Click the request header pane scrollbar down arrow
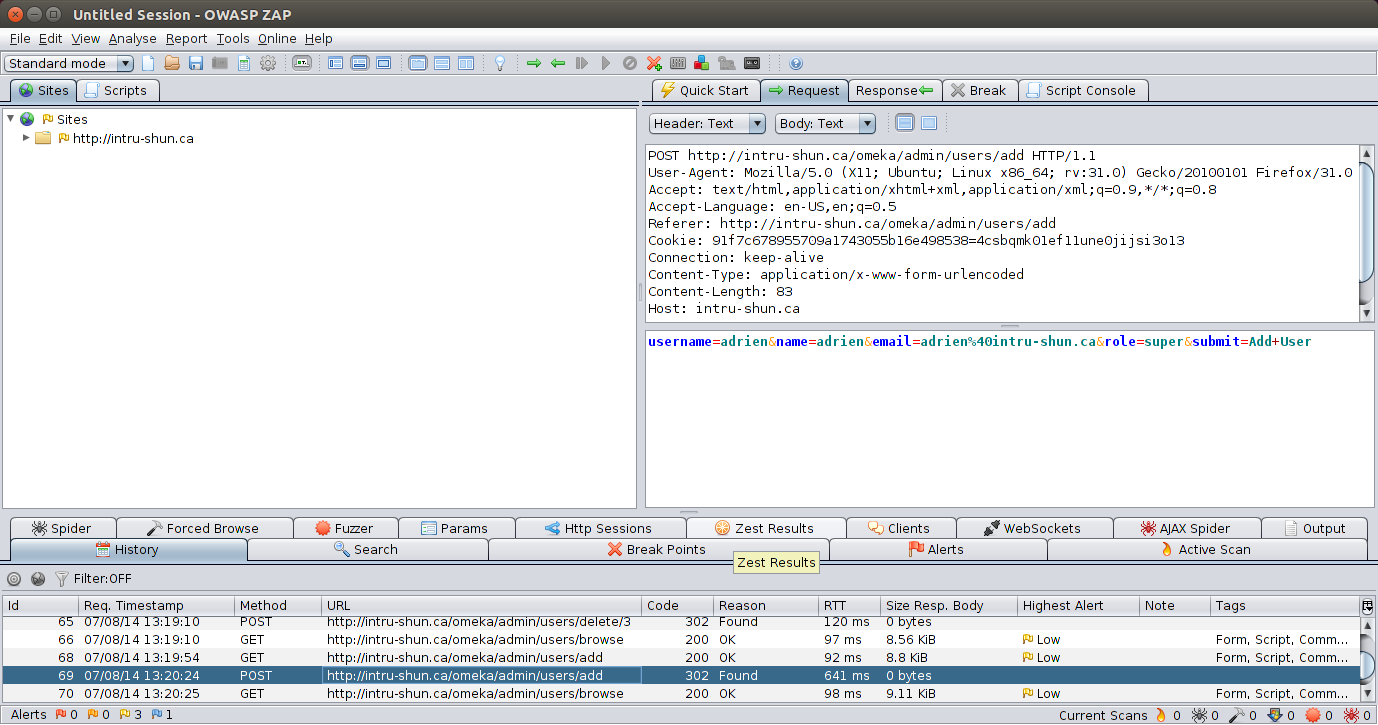Viewport: 1378px width, 725px height. click(x=1367, y=314)
